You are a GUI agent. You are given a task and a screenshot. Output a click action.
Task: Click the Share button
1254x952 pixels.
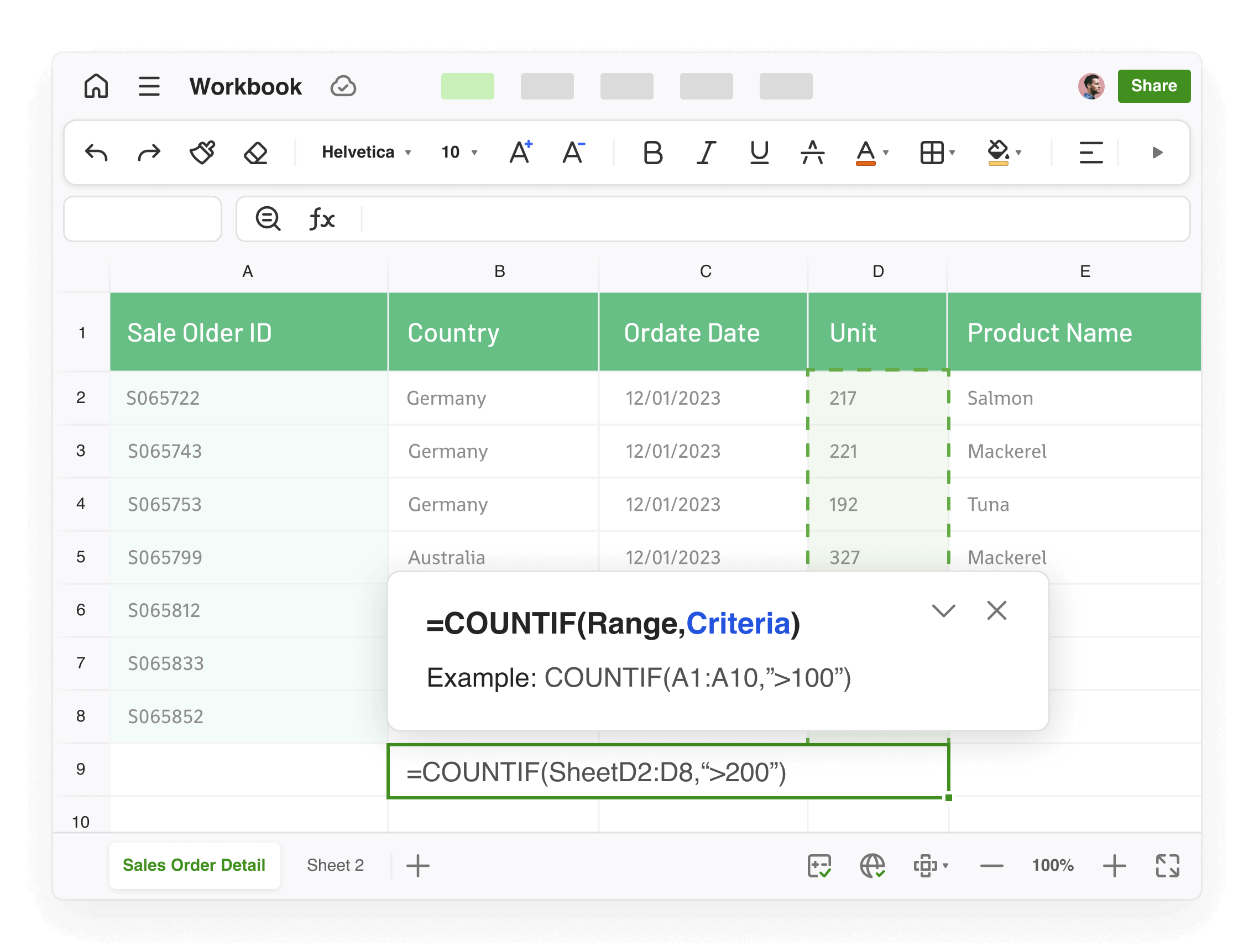[1154, 86]
